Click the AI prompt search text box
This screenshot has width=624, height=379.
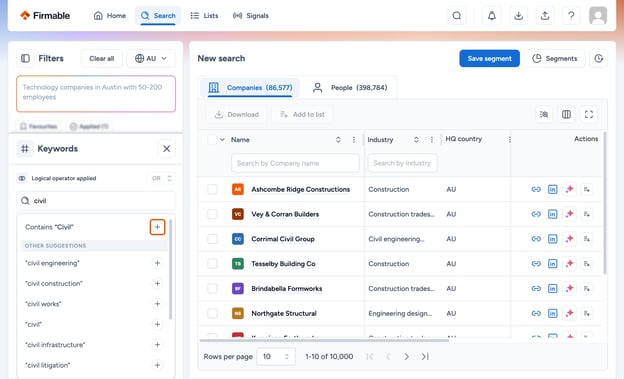tap(96, 94)
